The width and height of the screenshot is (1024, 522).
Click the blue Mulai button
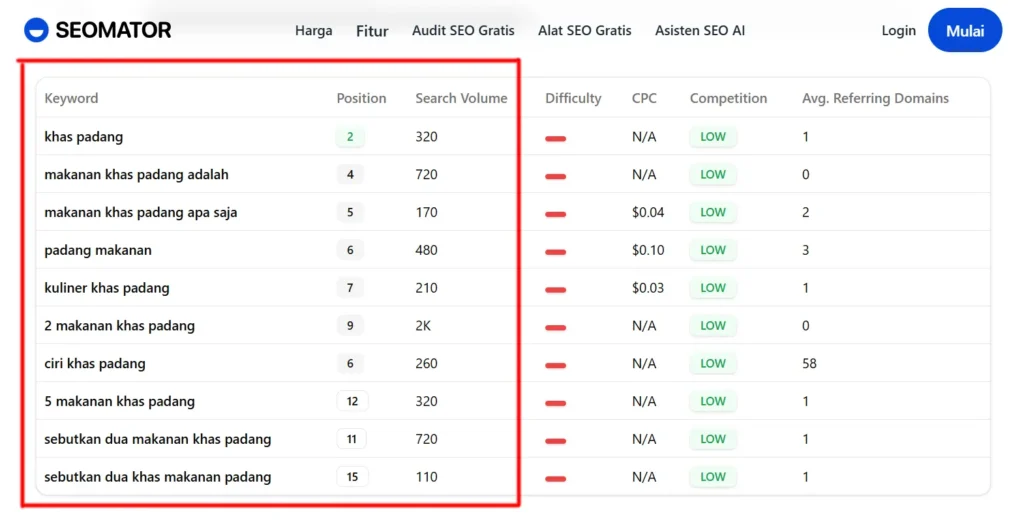(965, 30)
